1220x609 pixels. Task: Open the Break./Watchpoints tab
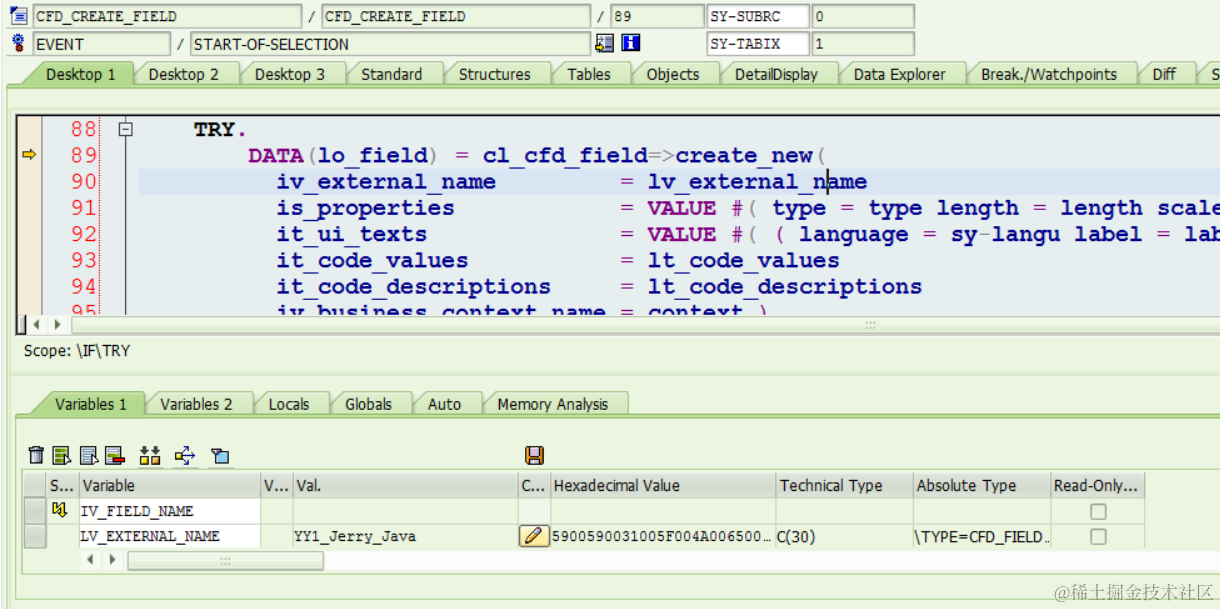click(x=1049, y=74)
